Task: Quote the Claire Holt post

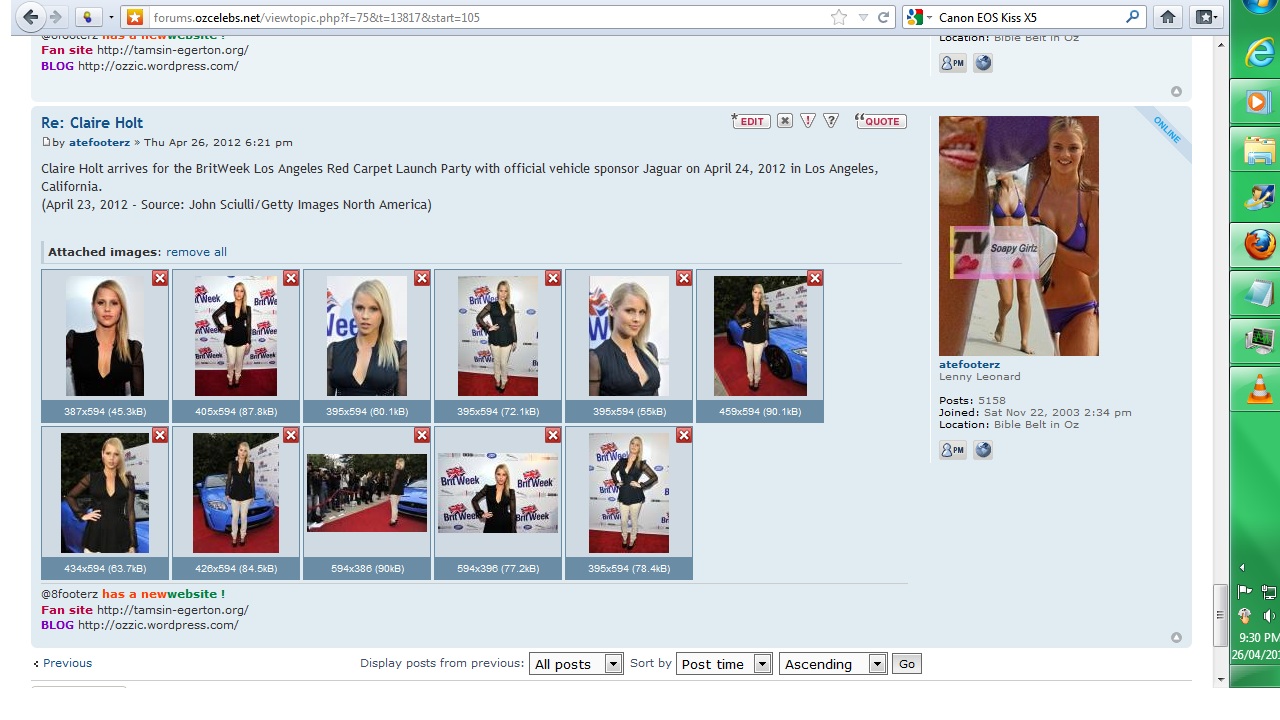Action: 880,121
